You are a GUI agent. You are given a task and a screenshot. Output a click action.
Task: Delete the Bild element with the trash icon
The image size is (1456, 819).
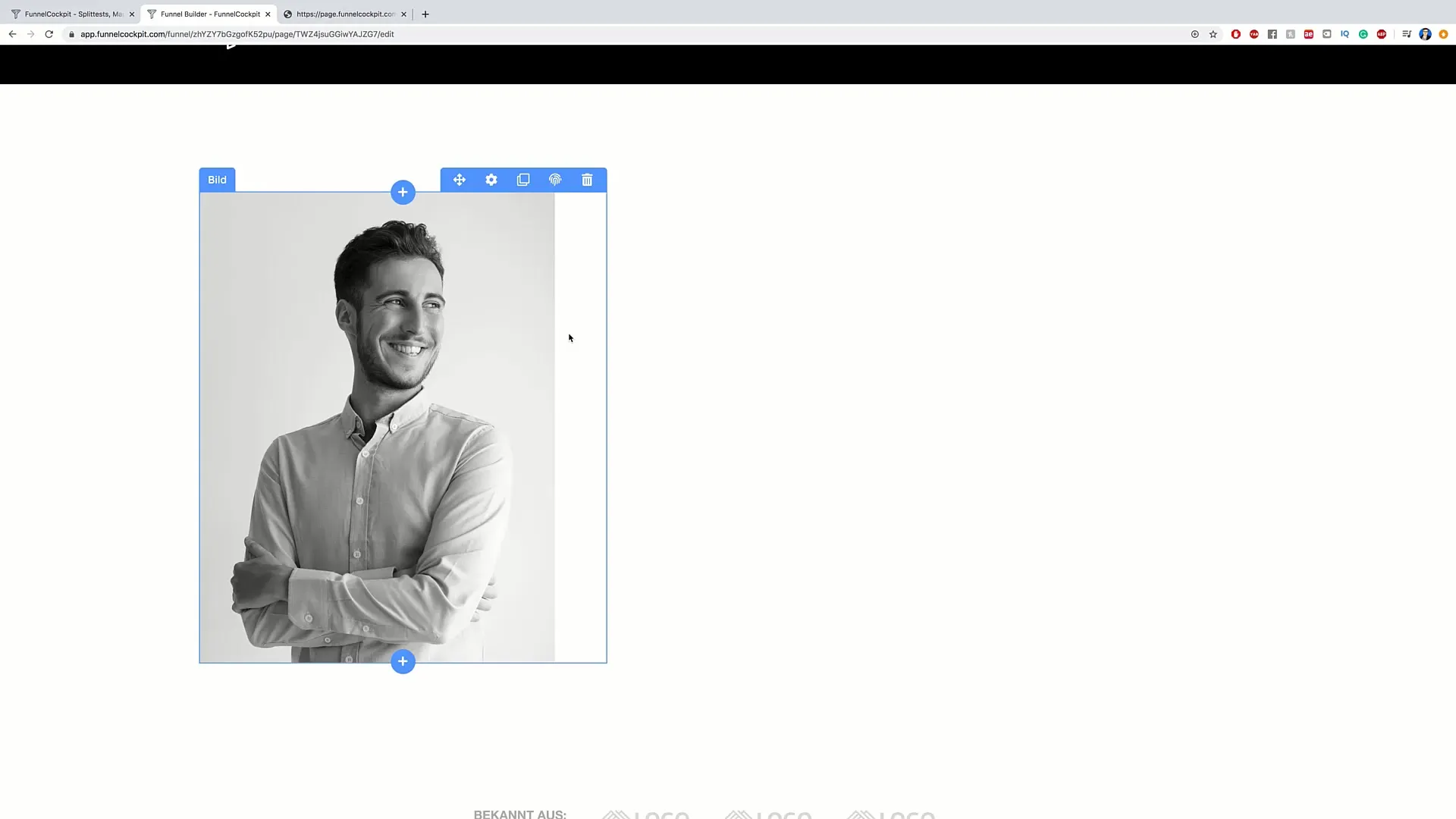pos(587,180)
